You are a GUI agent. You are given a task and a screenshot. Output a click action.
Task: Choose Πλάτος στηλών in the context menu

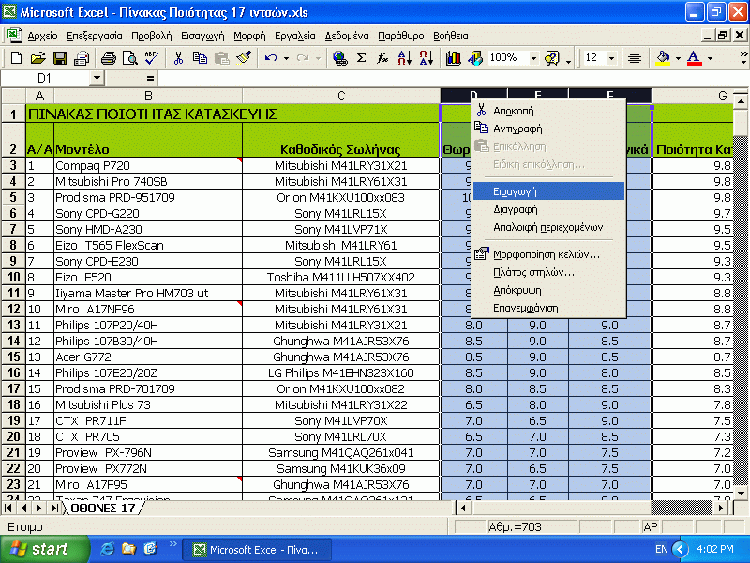tap(548, 273)
